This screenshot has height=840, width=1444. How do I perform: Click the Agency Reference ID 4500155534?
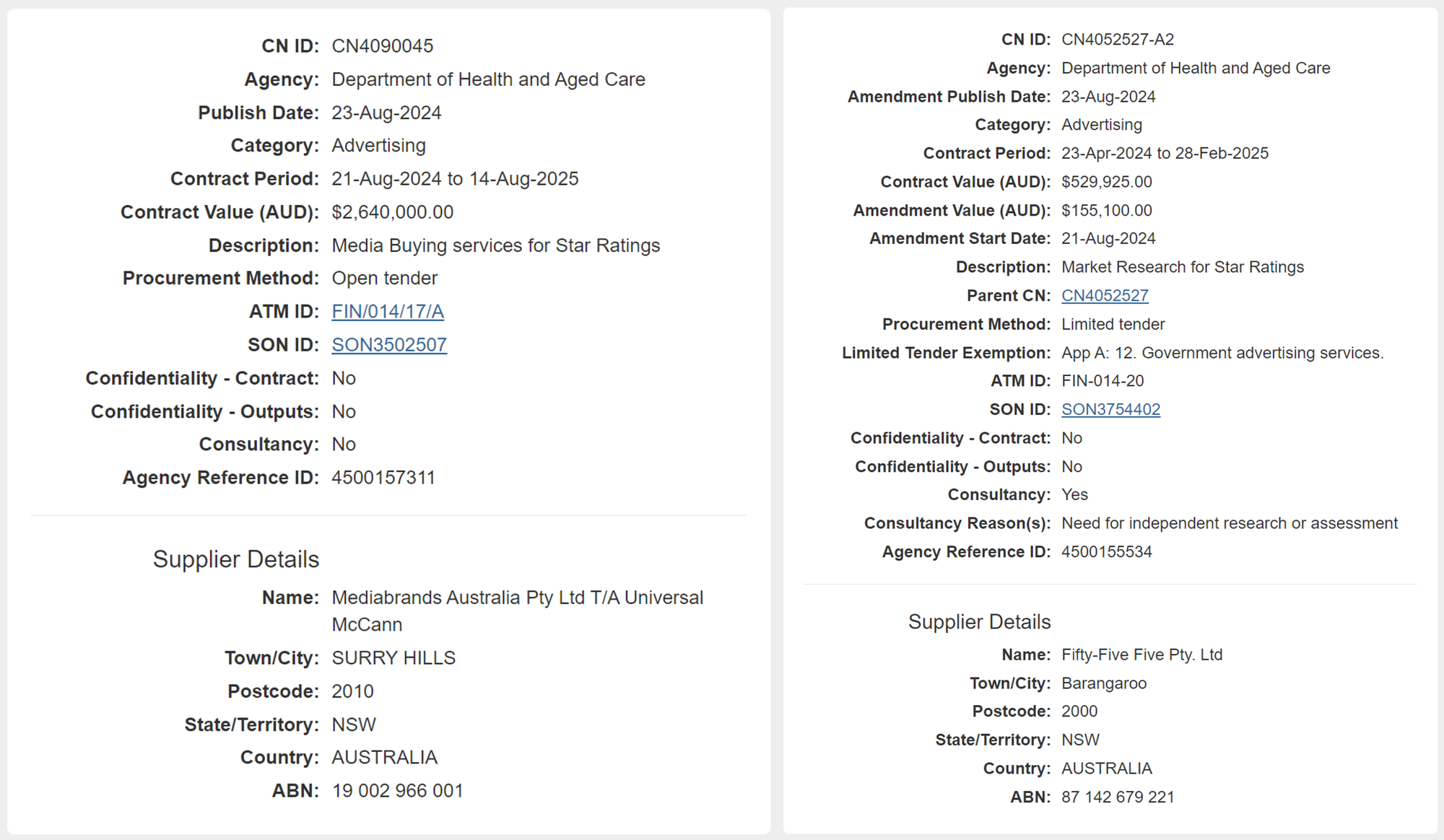tap(1107, 551)
